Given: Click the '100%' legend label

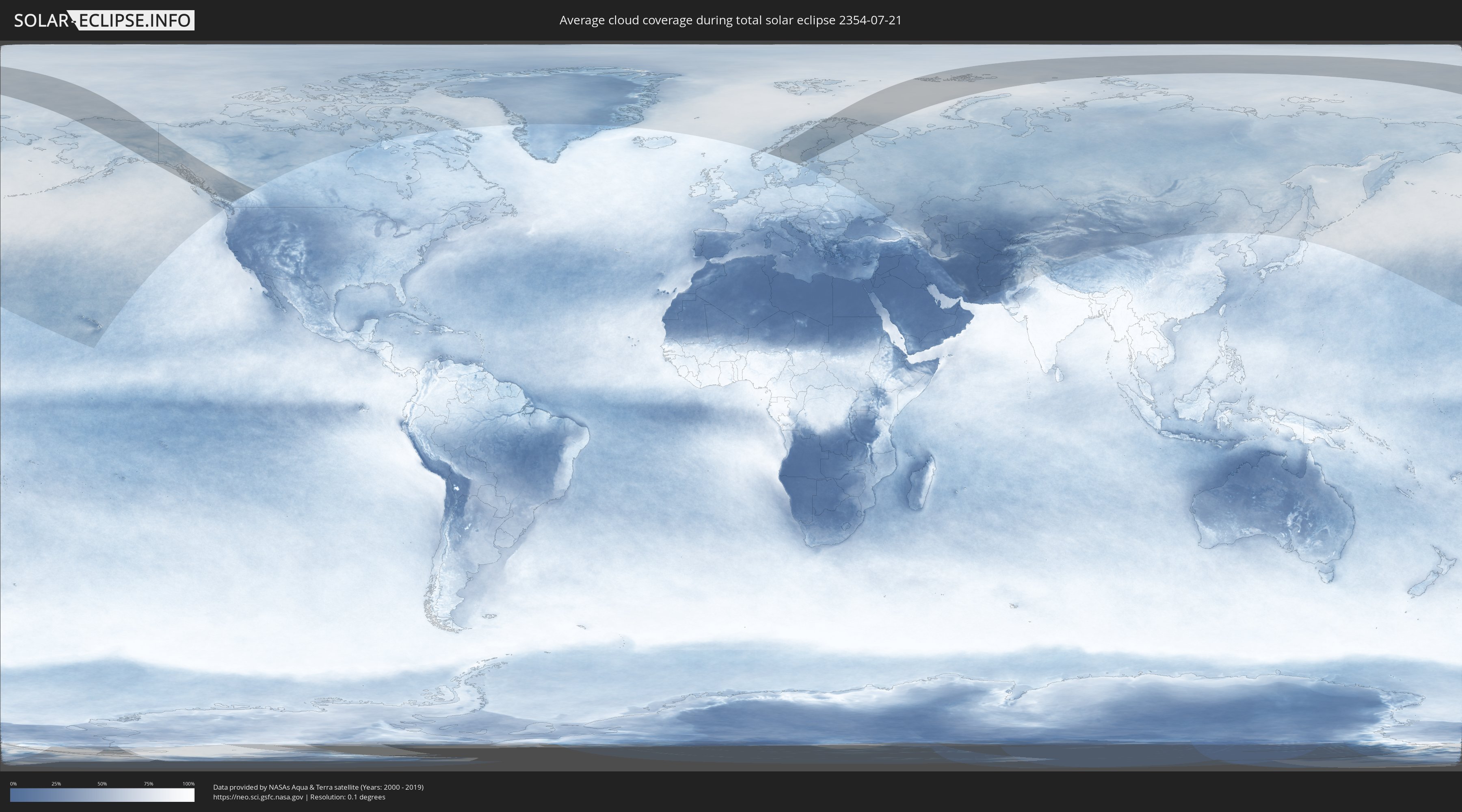Looking at the screenshot, I should [188, 784].
